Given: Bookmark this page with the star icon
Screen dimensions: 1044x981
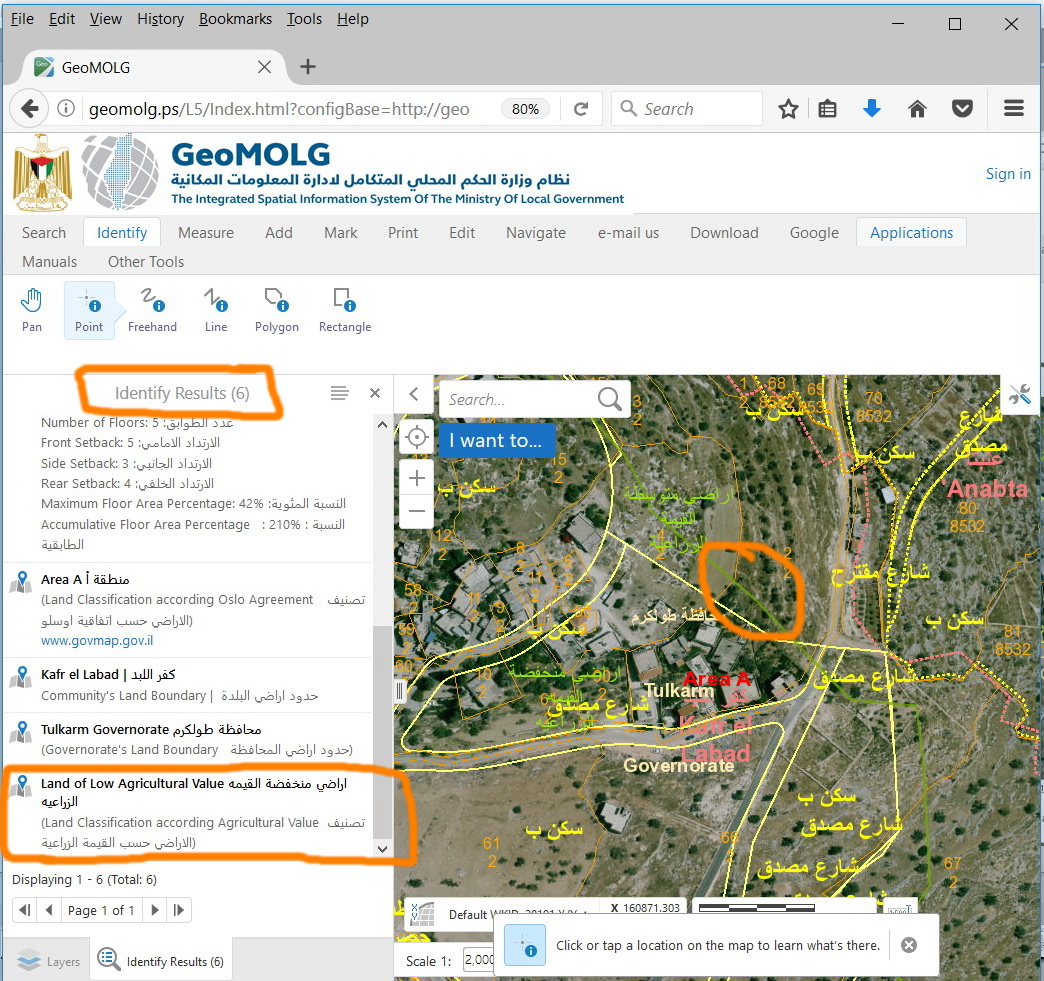Looking at the screenshot, I should pyautogui.click(x=788, y=109).
